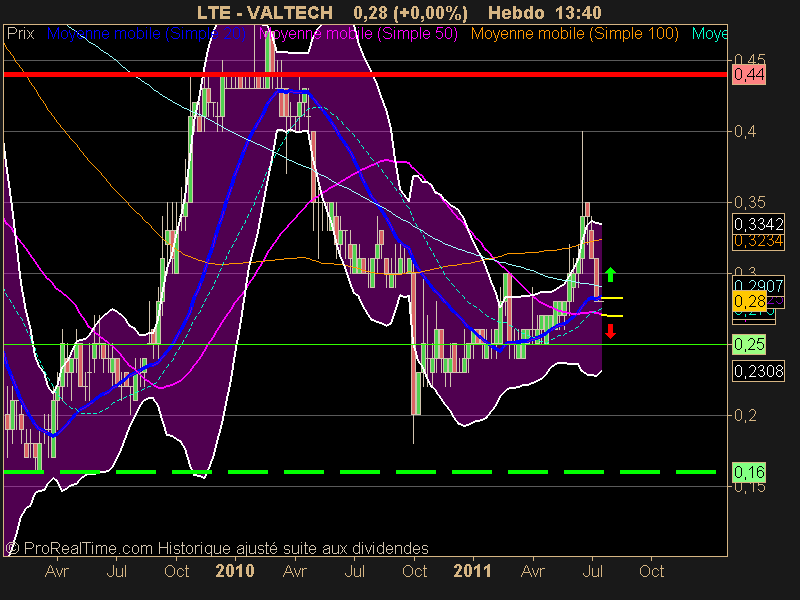Screen dimensions: 800x600
Task: Click the 0,4 price axis tick
Action: (x=745, y=132)
